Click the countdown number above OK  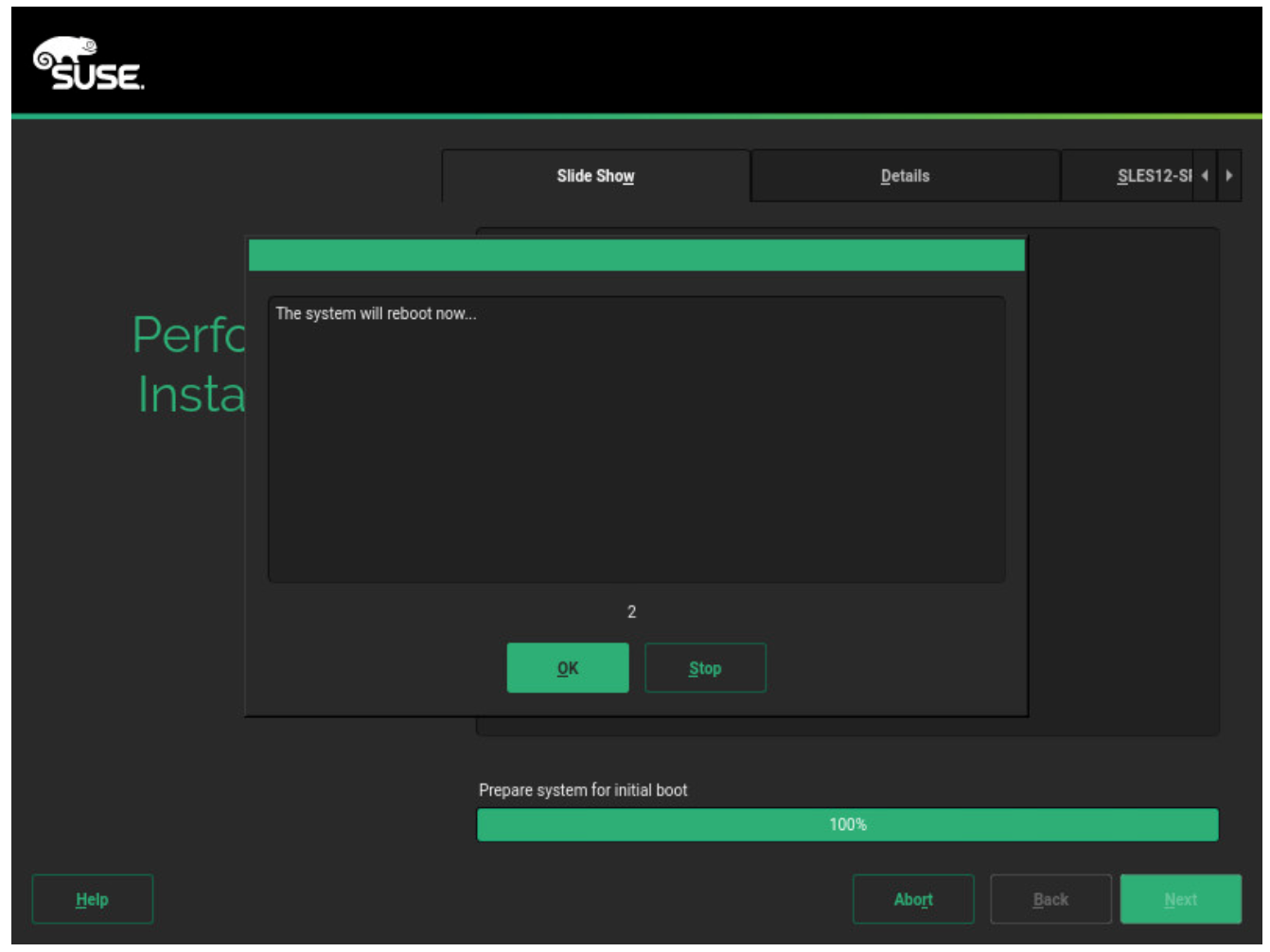(631, 612)
